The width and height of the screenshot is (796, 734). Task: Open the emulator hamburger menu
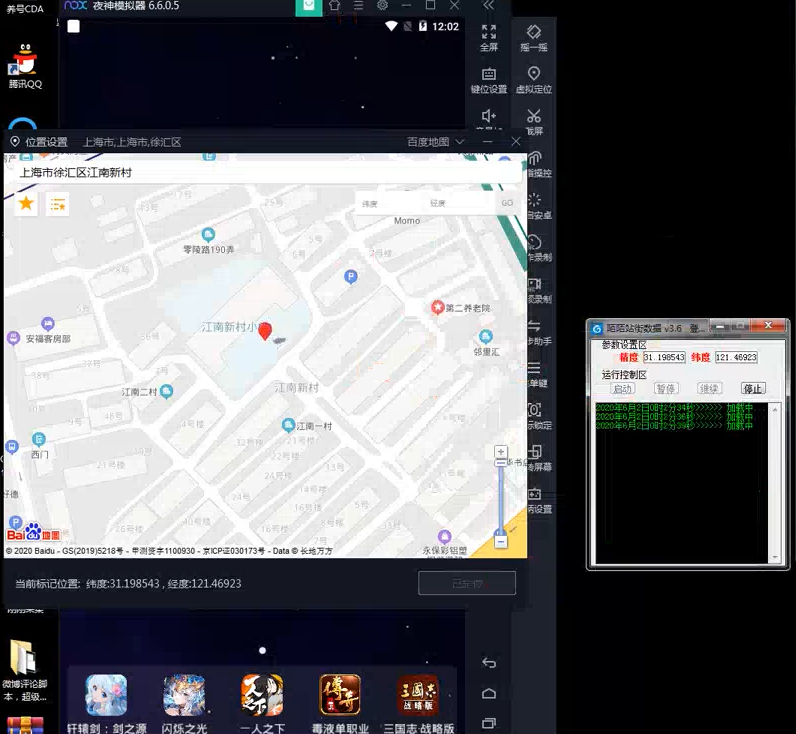[x=358, y=6]
